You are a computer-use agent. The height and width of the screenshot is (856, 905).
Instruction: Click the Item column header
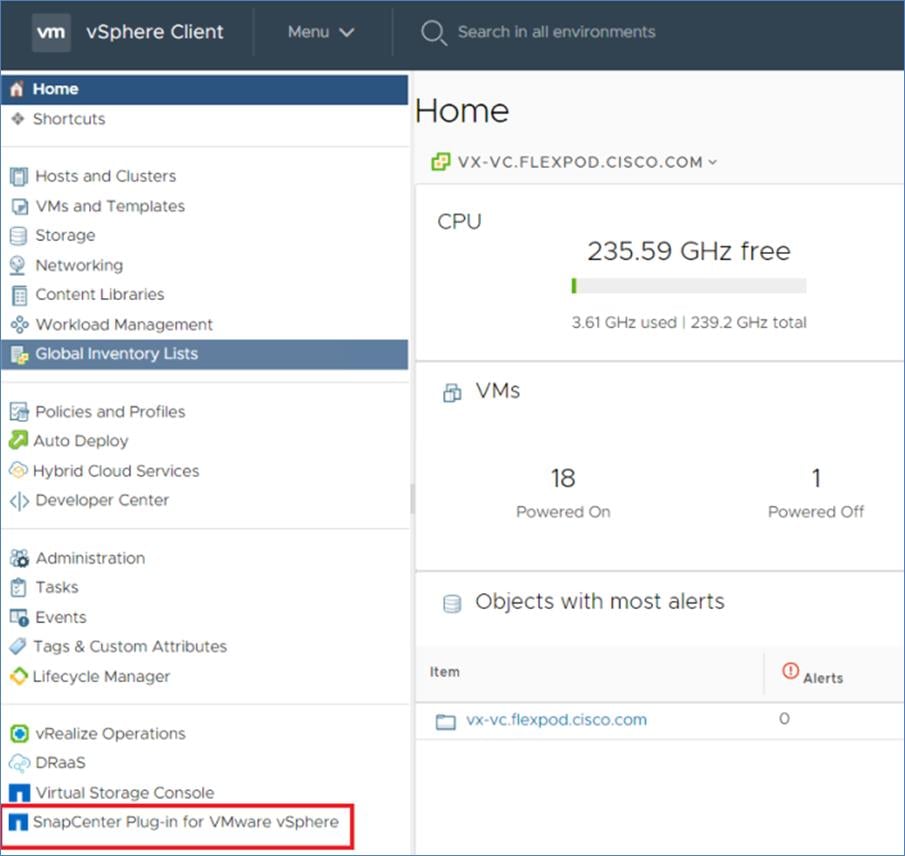coord(444,672)
